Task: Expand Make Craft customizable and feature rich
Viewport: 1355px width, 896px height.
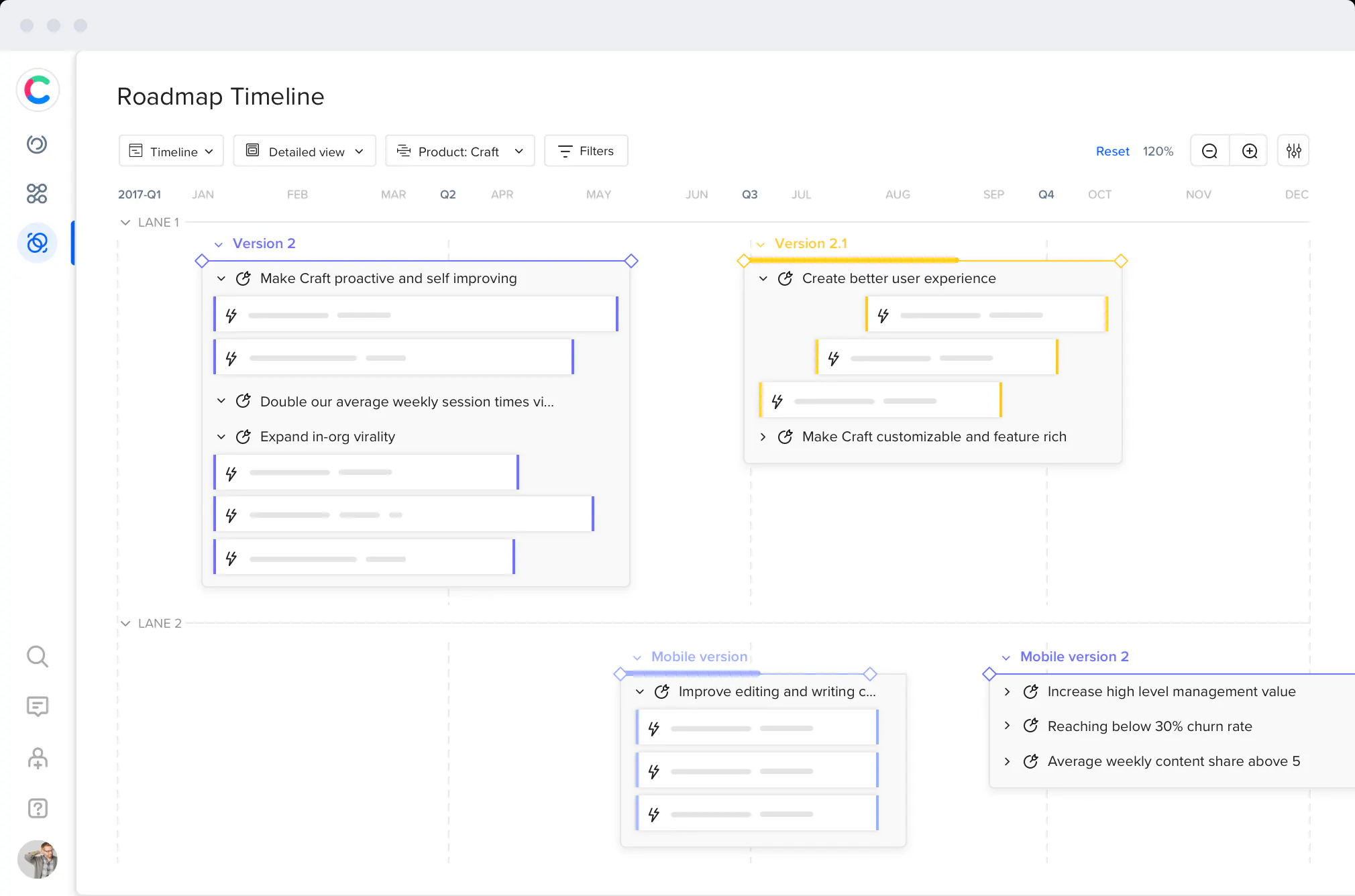Action: (x=763, y=437)
